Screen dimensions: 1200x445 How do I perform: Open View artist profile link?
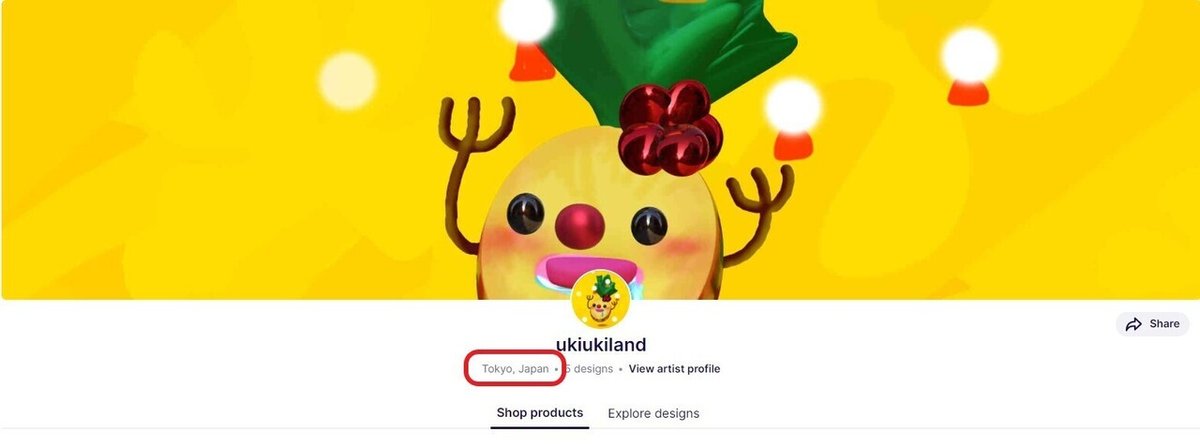[x=674, y=369]
